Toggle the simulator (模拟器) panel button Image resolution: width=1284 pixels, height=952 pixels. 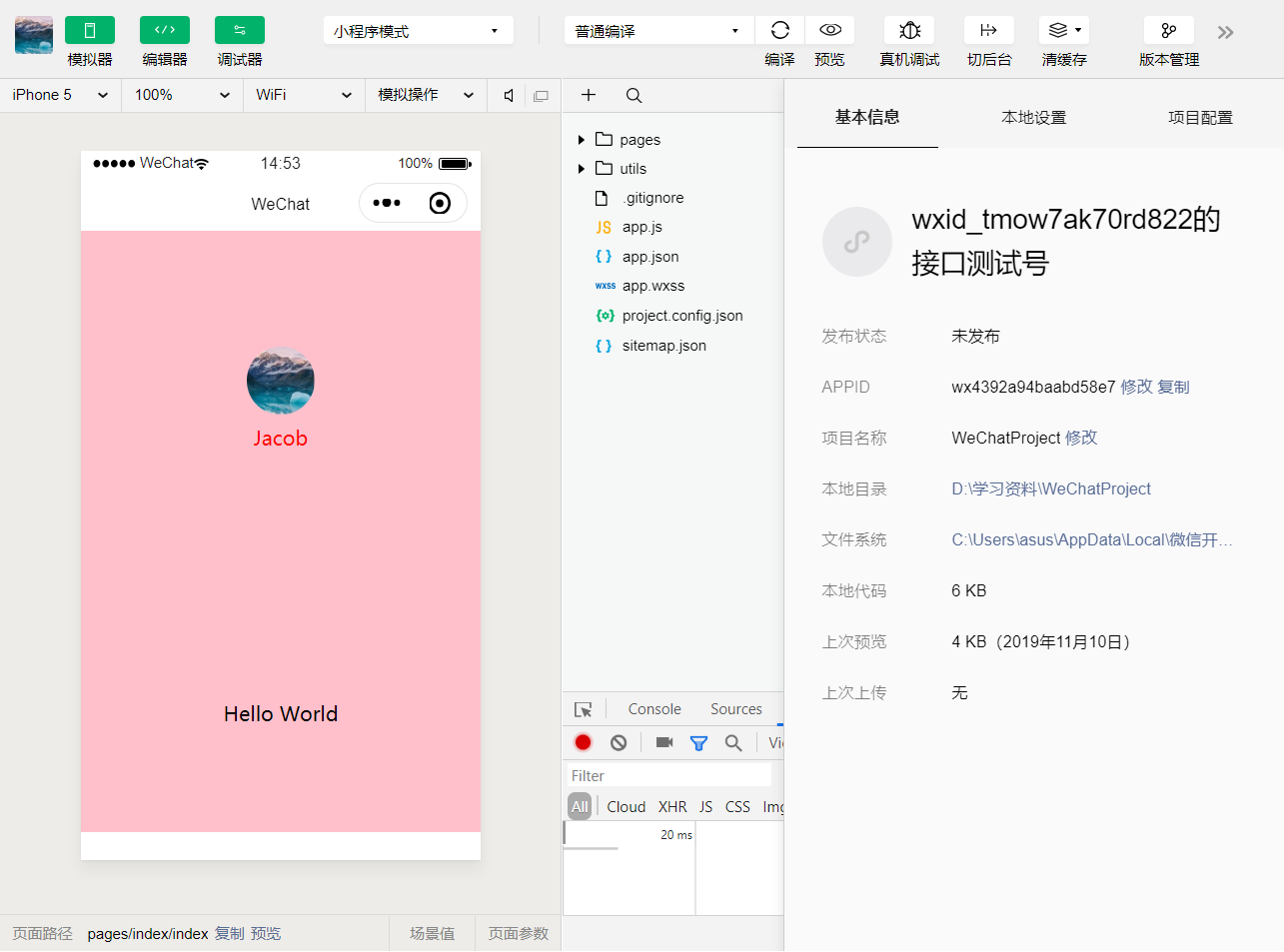pyautogui.click(x=90, y=30)
